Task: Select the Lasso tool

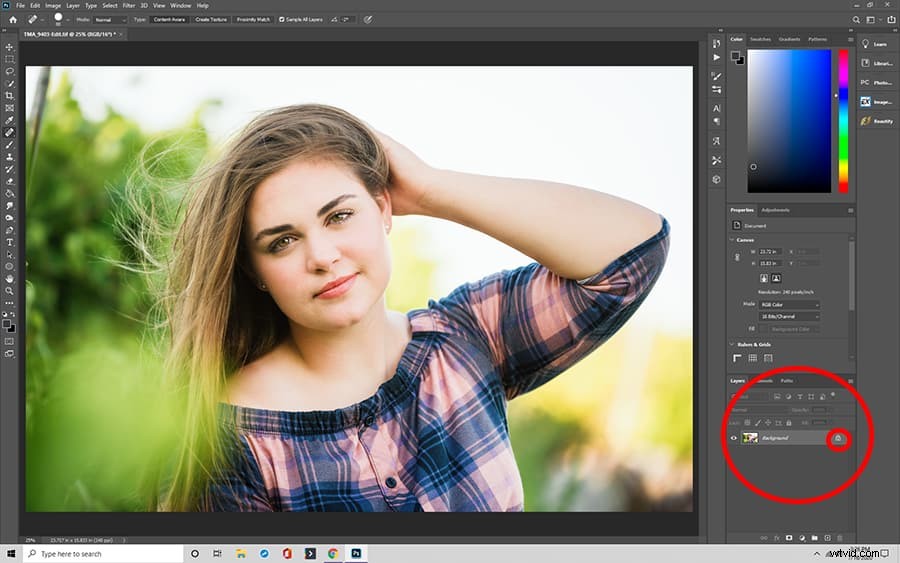Action: [x=9, y=71]
